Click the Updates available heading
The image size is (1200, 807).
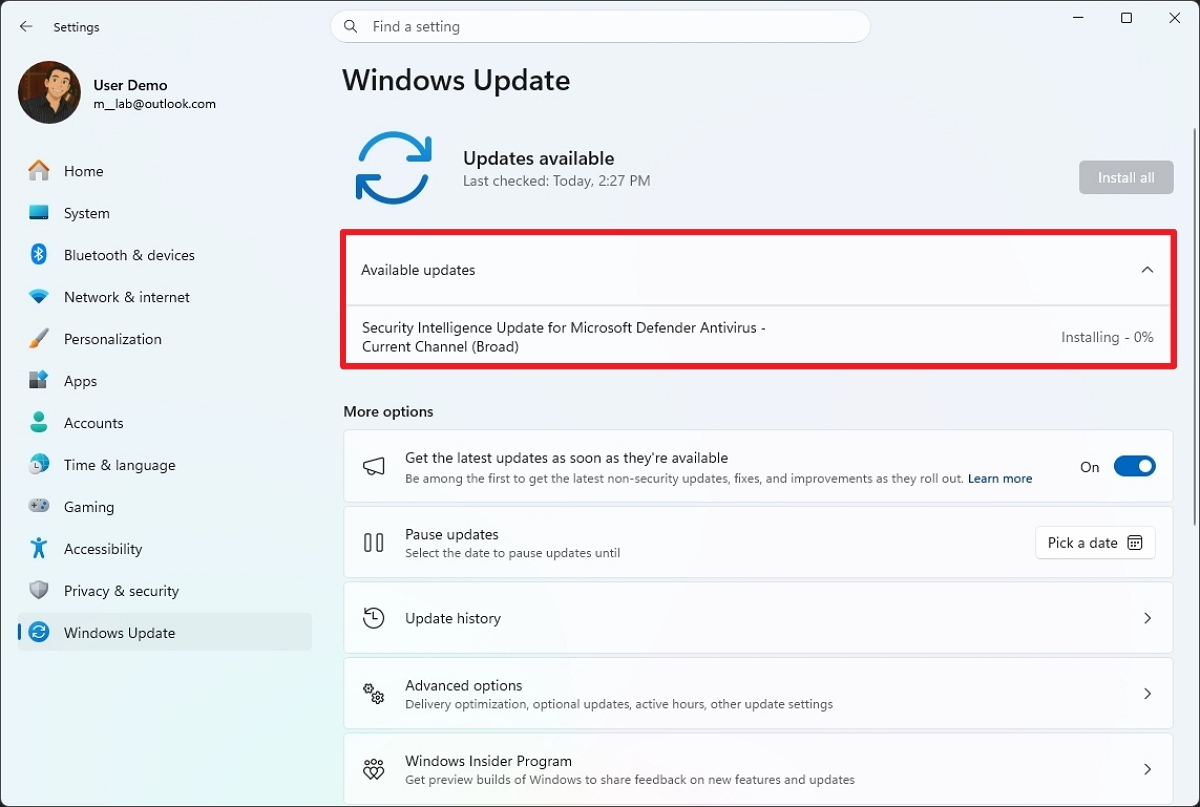[539, 158]
